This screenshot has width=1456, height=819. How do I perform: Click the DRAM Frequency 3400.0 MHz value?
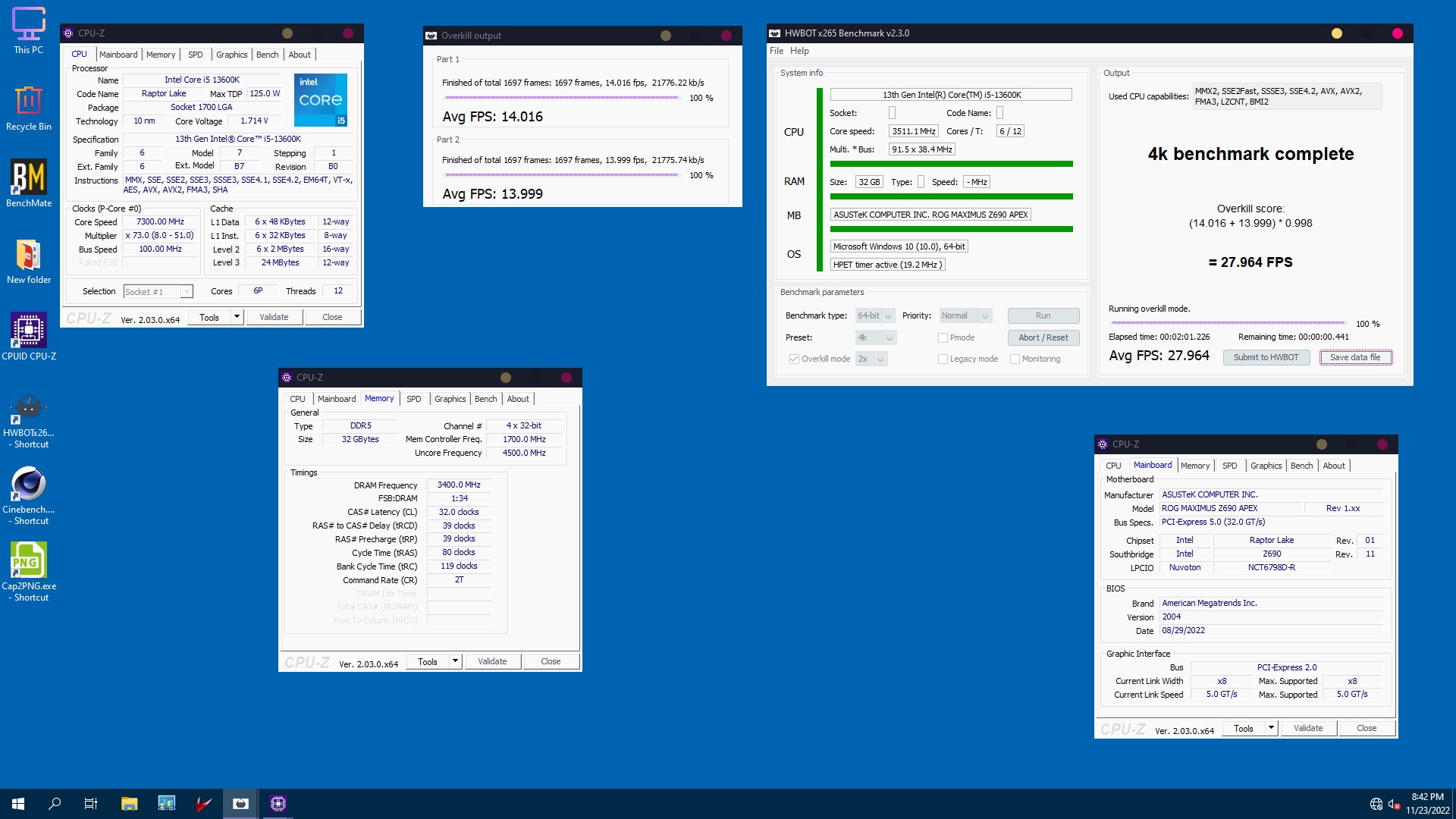(459, 485)
